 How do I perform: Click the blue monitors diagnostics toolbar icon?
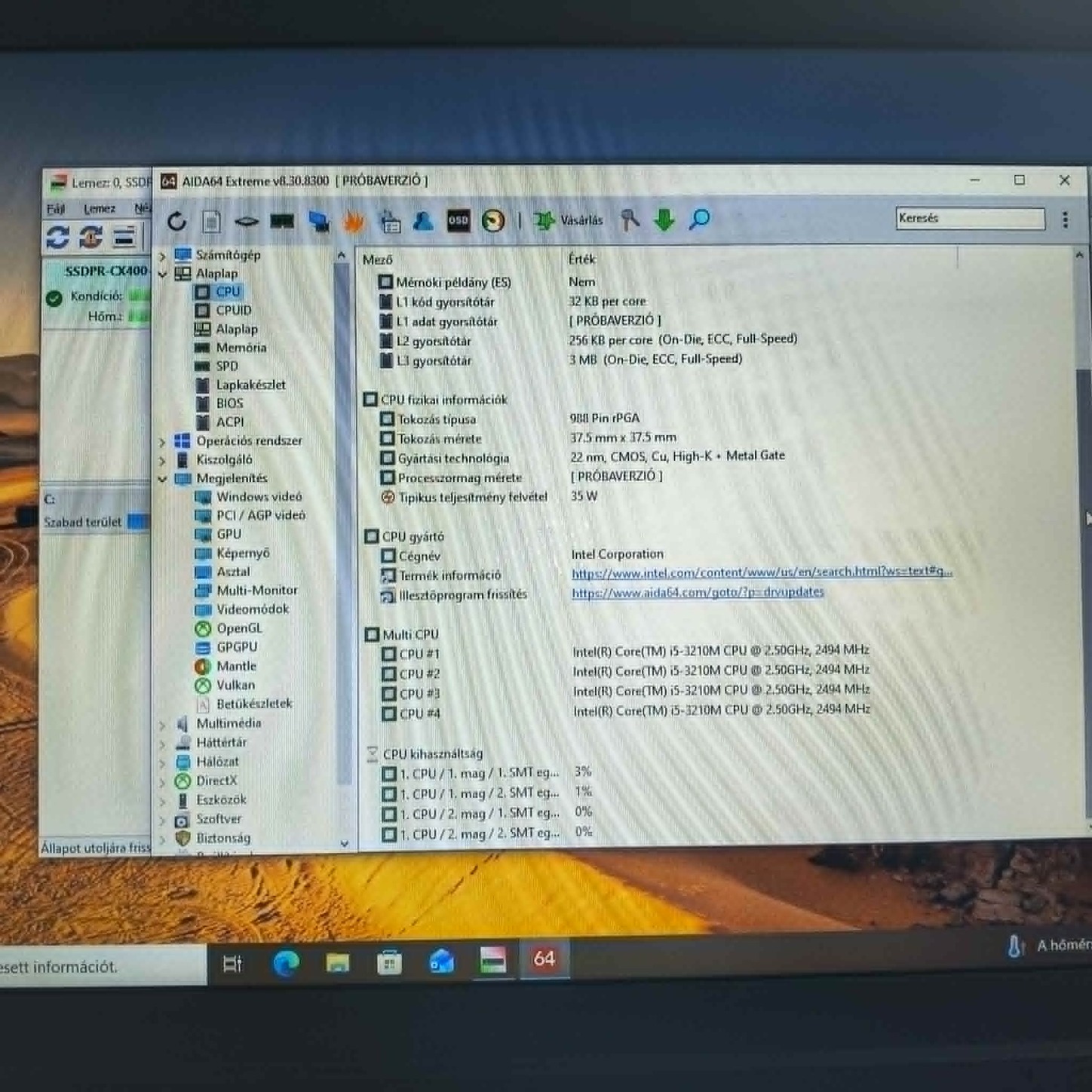coord(318,221)
